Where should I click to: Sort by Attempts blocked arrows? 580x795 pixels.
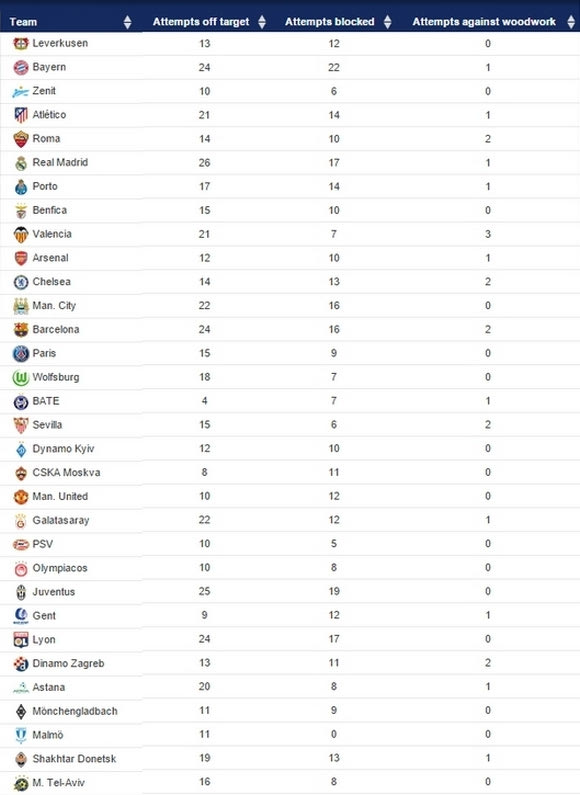(x=387, y=22)
